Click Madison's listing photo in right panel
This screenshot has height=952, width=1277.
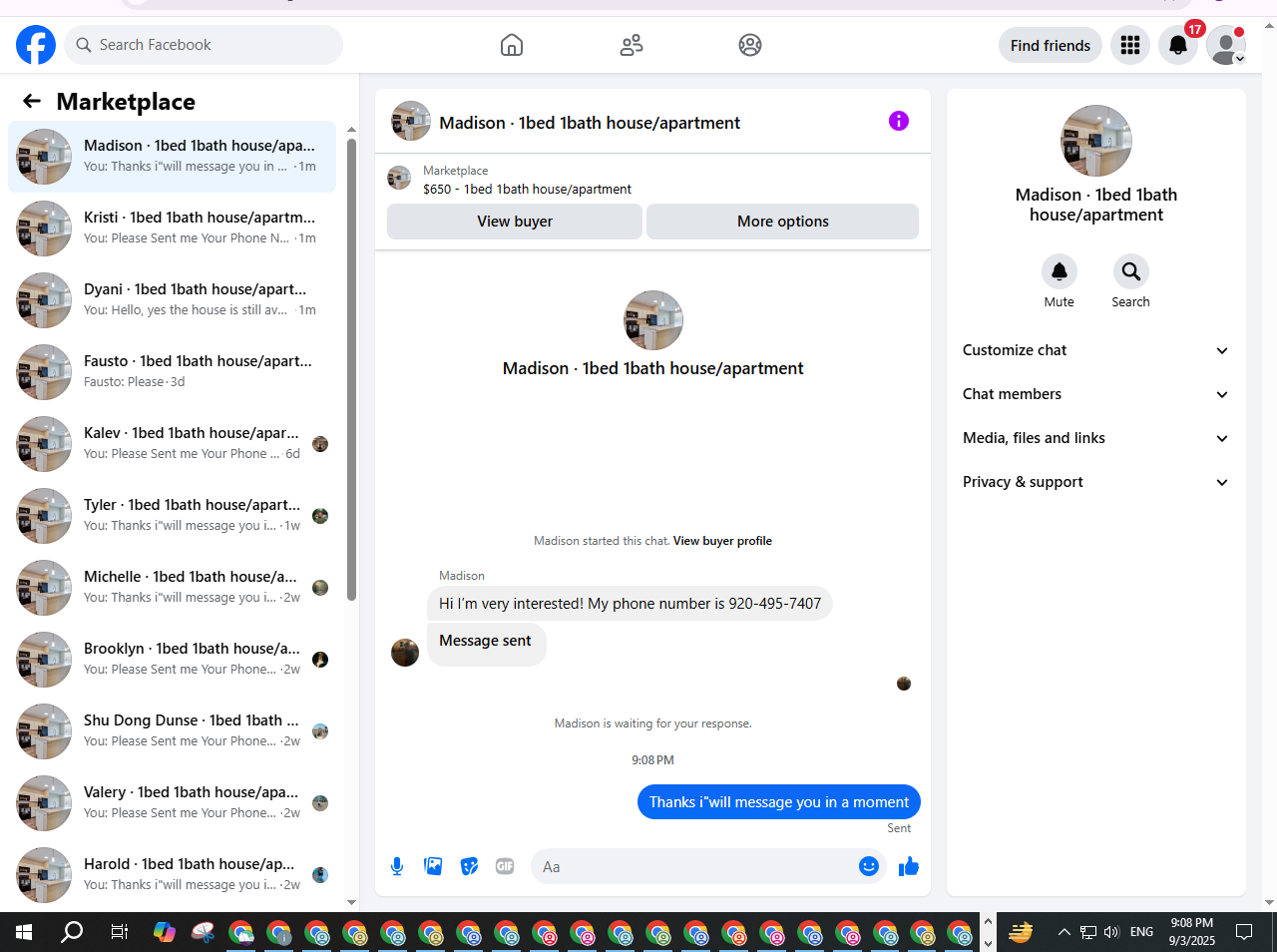pos(1096,141)
